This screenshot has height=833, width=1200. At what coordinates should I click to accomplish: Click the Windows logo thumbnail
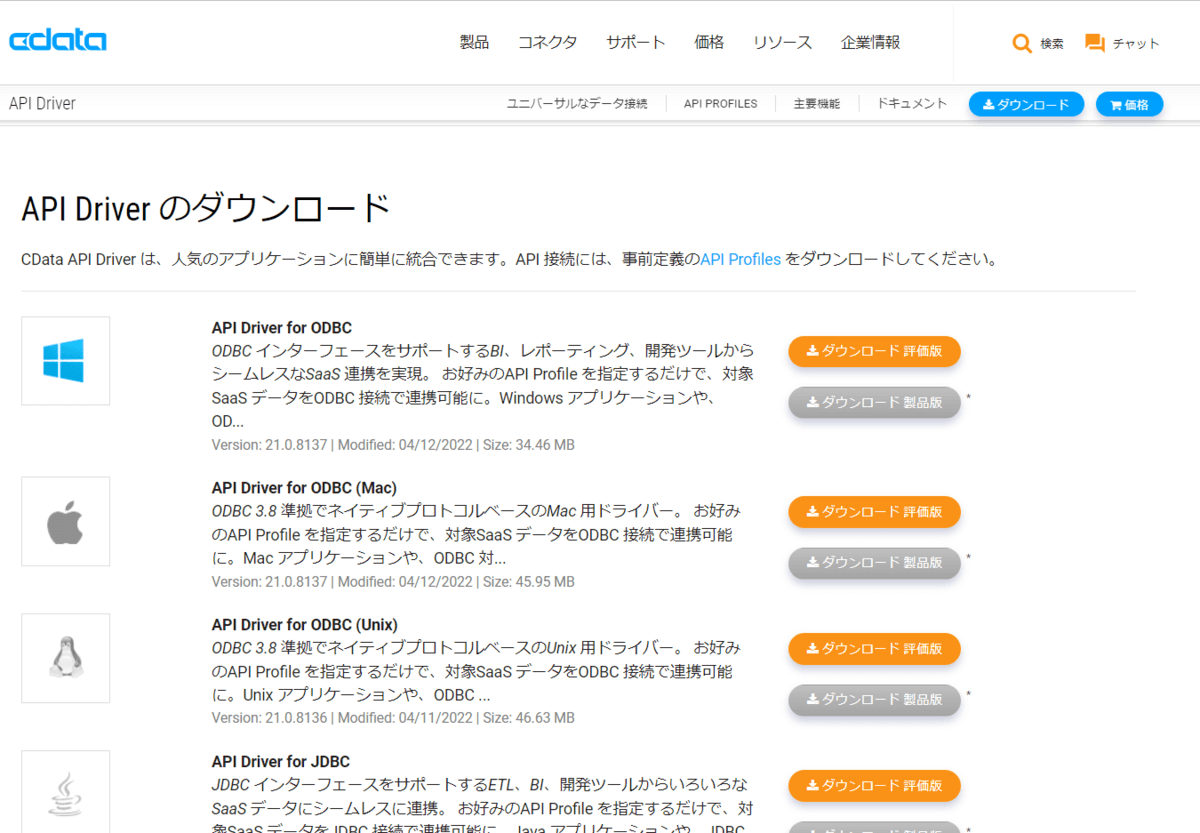65,361
